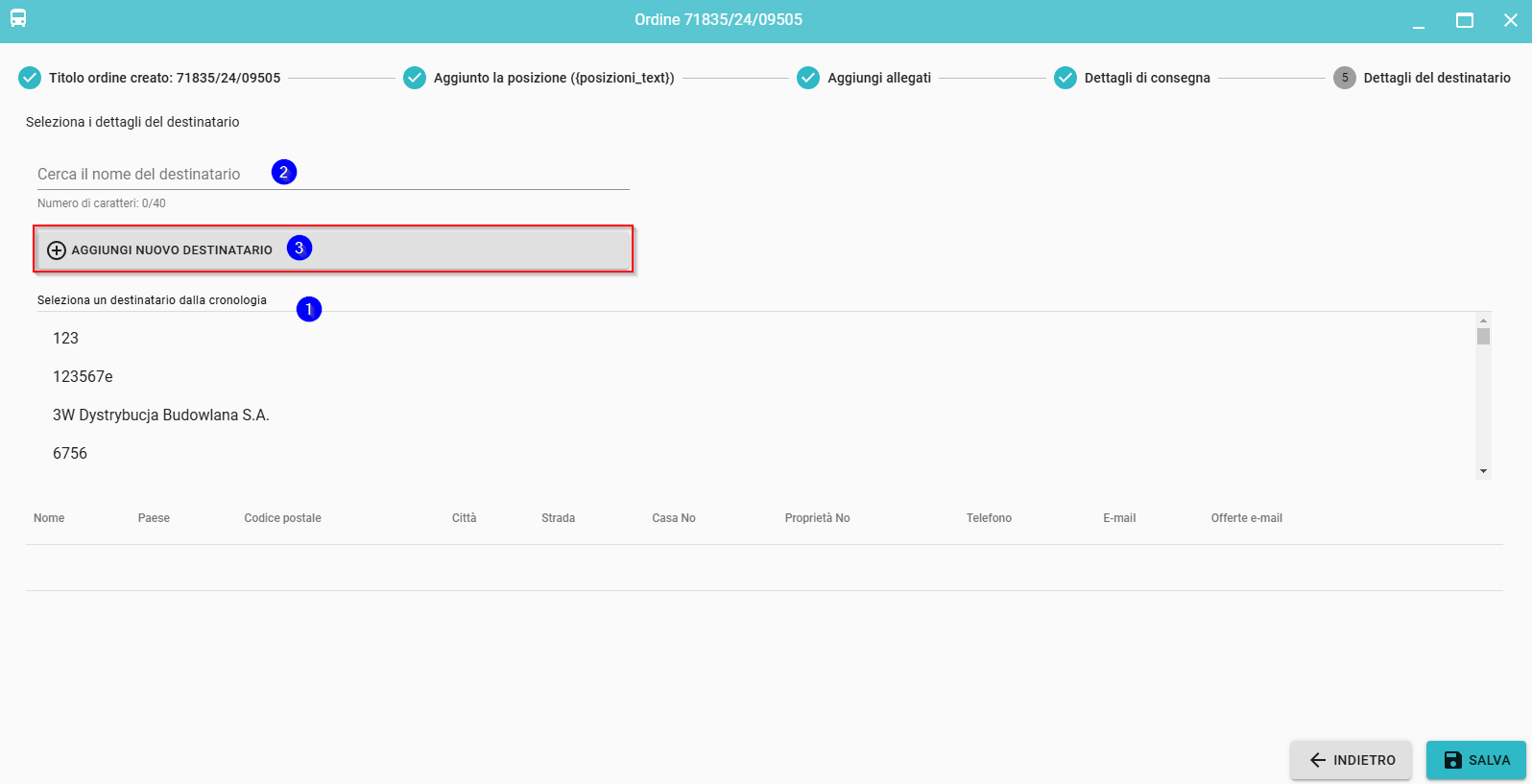The image size is (1532, 784).
Task: Select recipient '123' from history
Action: click(x=66, y=339)
